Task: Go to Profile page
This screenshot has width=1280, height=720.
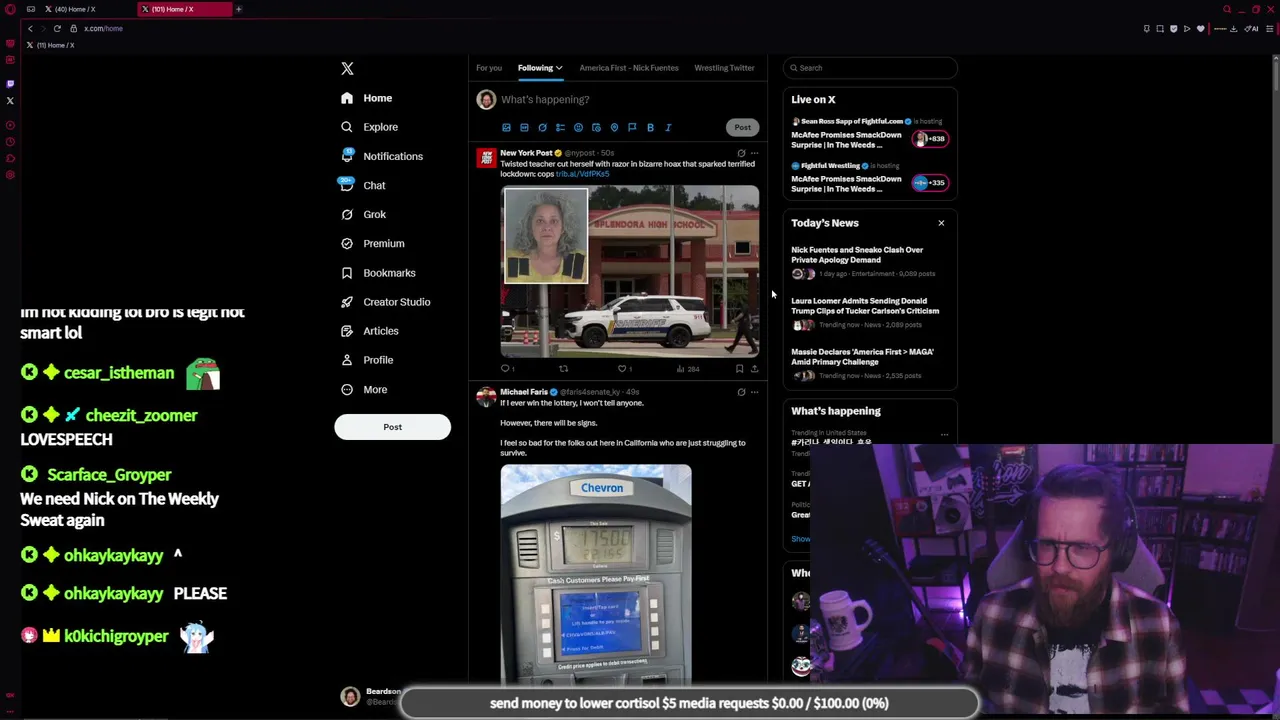Action: coord(367,359)
